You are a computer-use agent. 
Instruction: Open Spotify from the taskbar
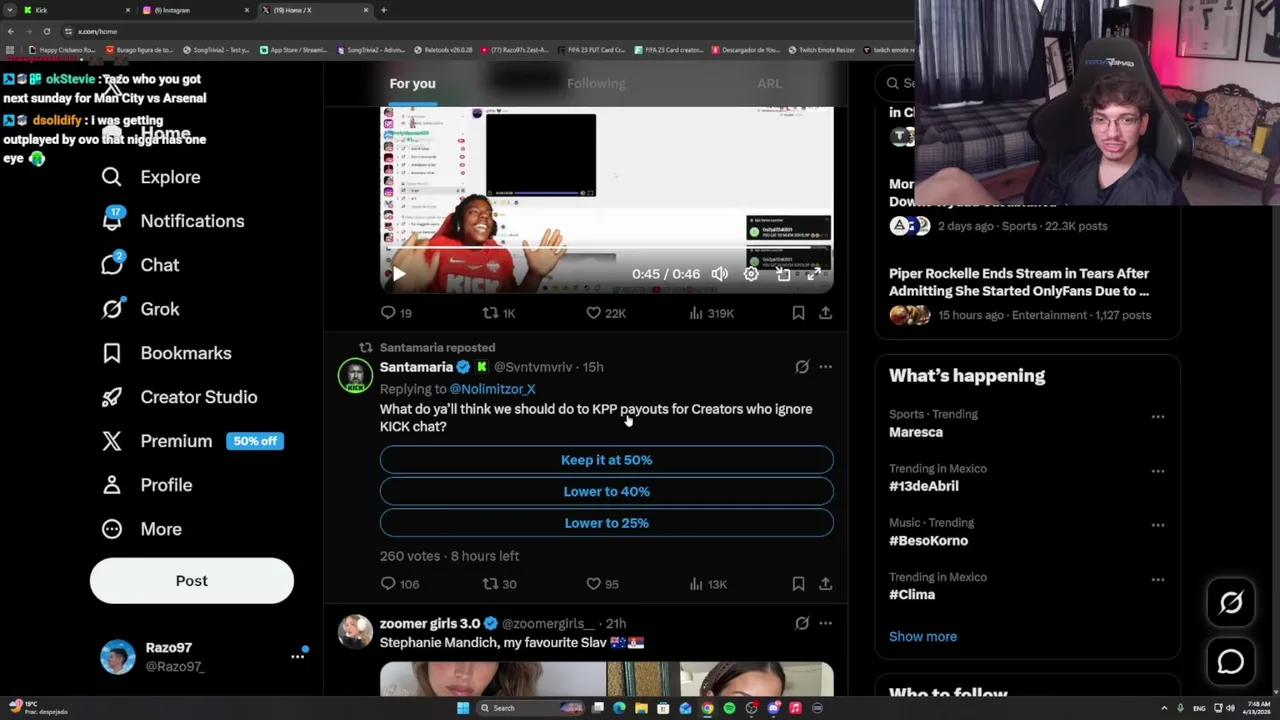click(729, 708)
